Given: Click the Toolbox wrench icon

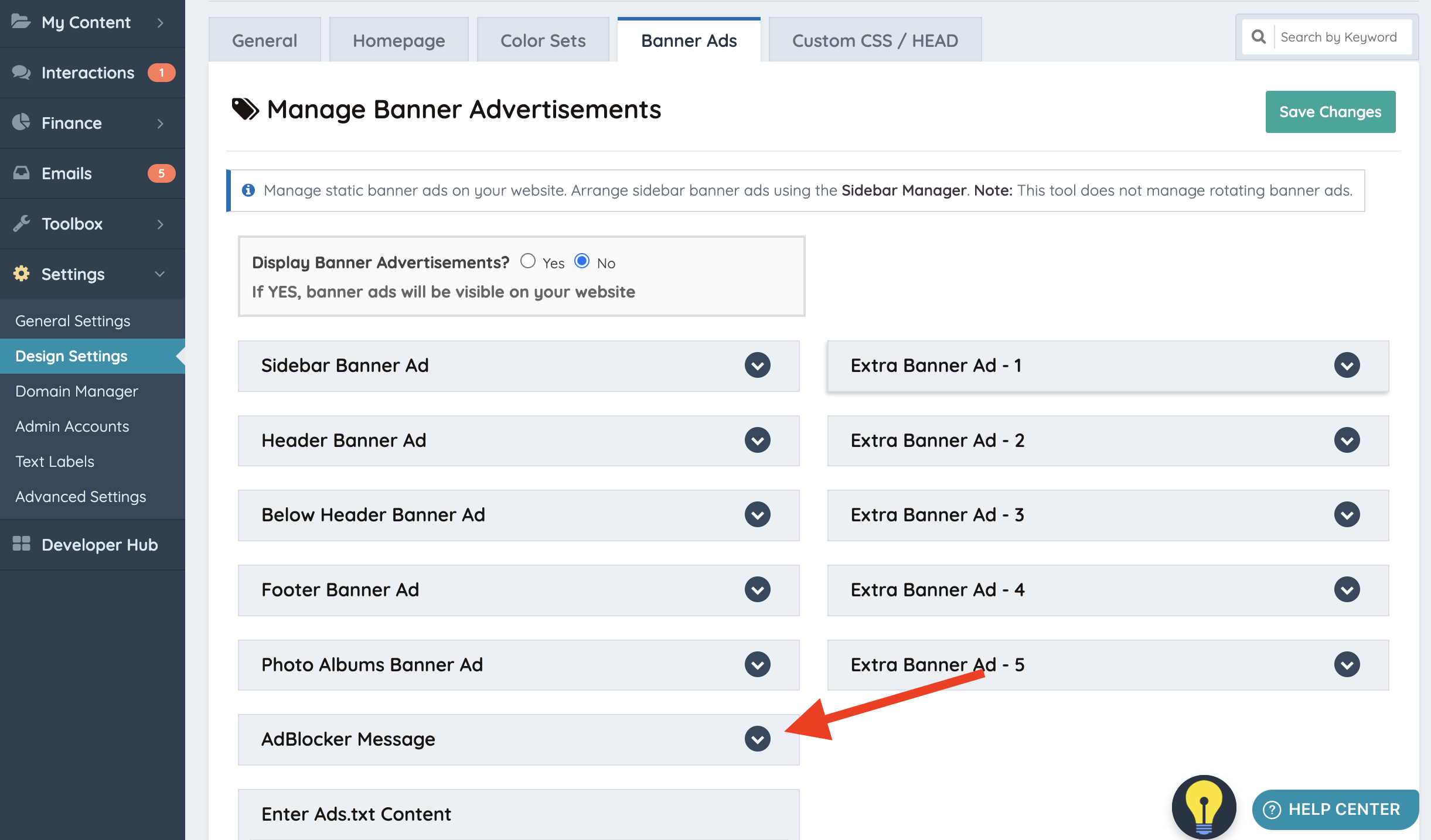Looking at the screenshot, I should tap(22, 223).
